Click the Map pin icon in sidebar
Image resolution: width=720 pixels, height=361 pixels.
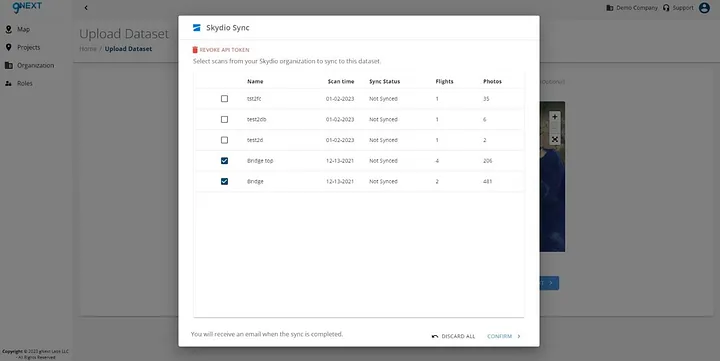pyautogui.click(x=8, y=29)
